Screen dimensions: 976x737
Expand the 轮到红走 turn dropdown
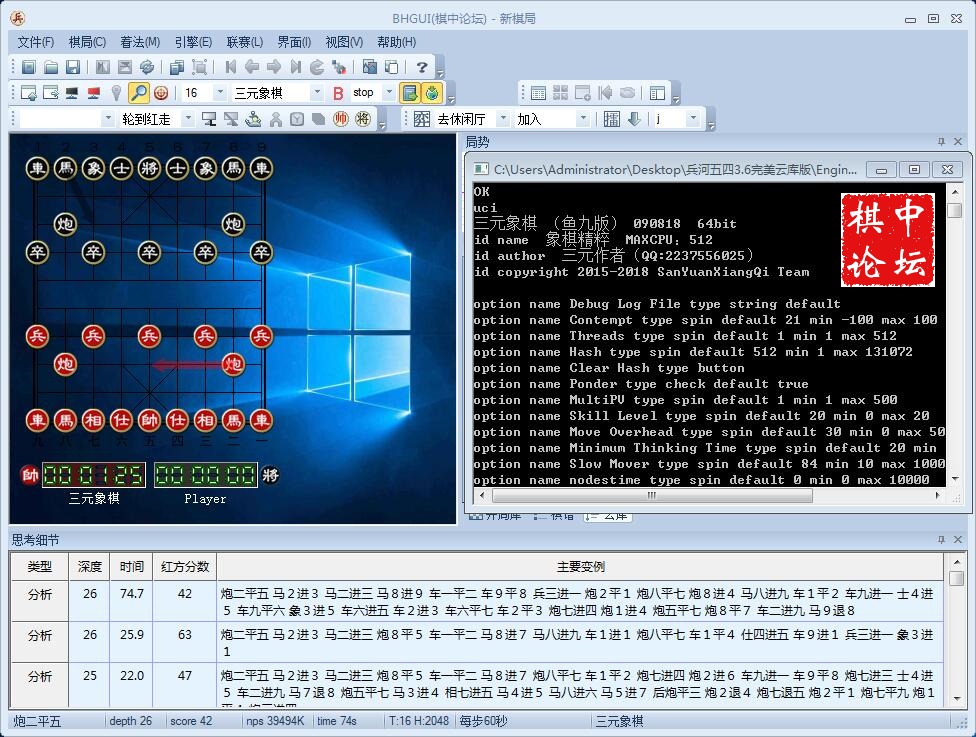(189, 119)
